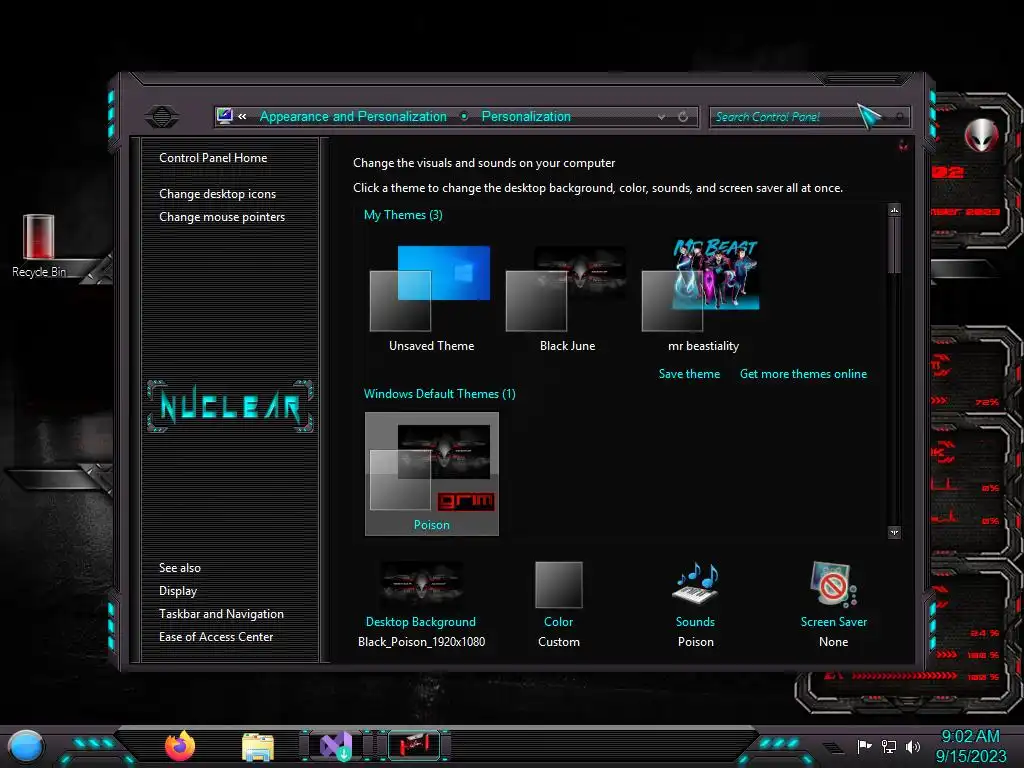This screenshot has width=1024, height=768.
Task: Click the Personalization window taskbar button
Action: (415, 746)
